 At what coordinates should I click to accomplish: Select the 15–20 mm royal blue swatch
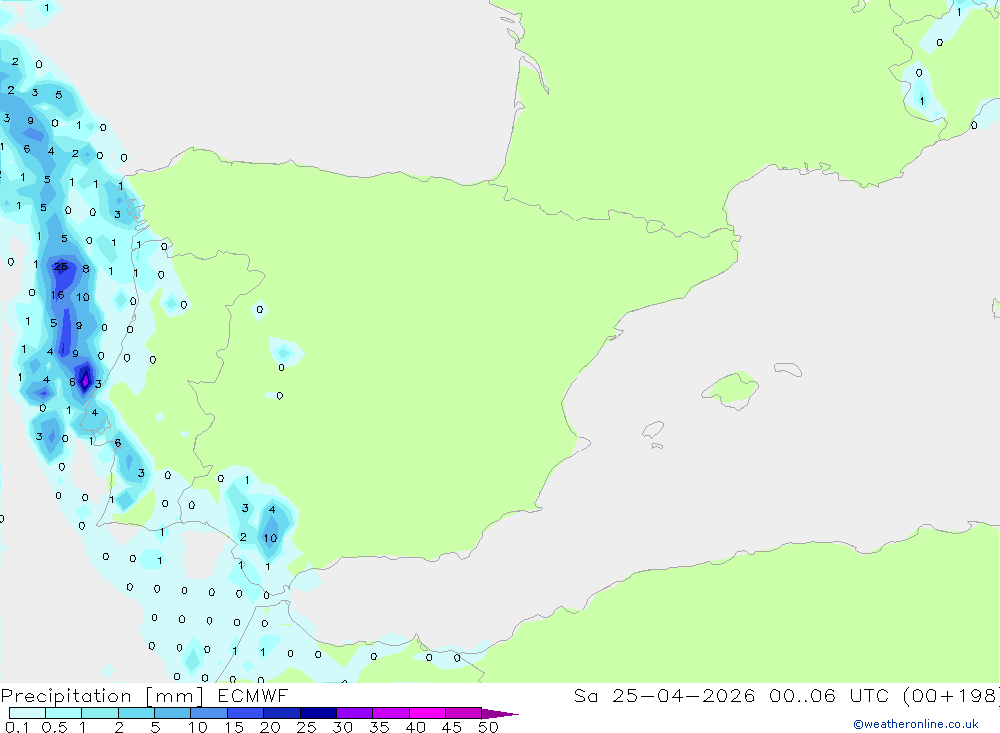coord(245,713)
